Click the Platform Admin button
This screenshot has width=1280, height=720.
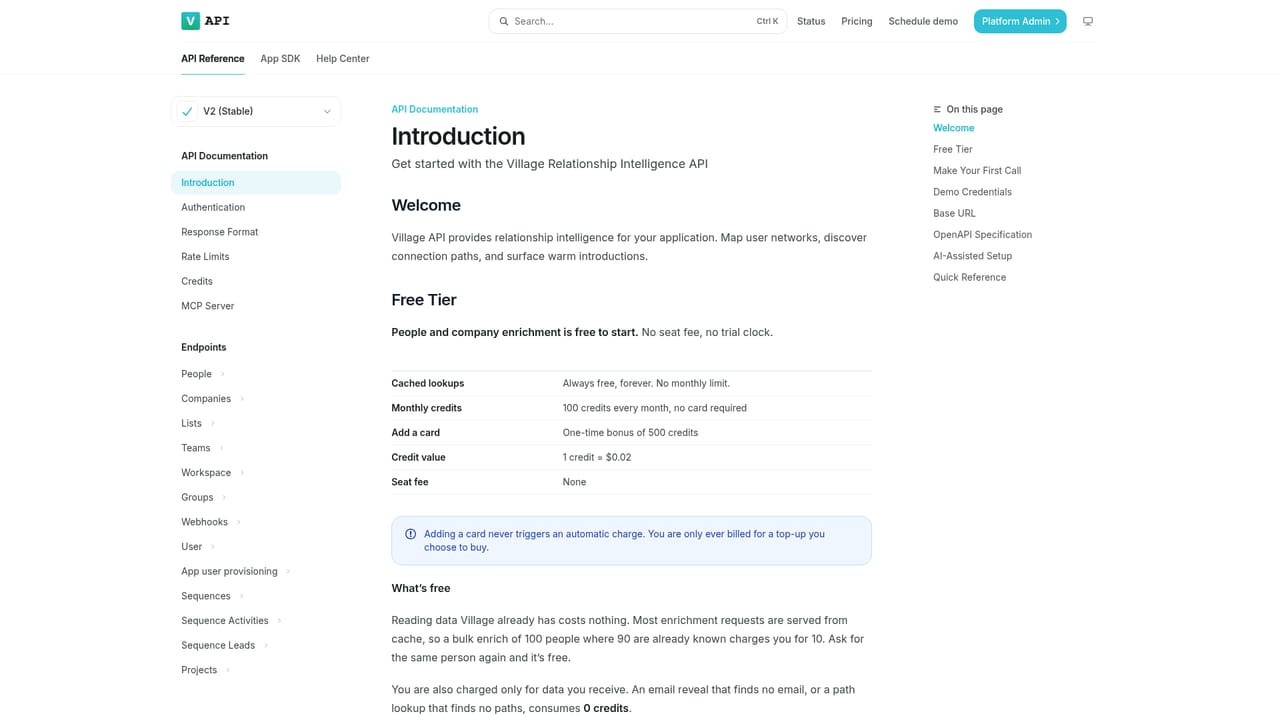(x=1020, y=21)
